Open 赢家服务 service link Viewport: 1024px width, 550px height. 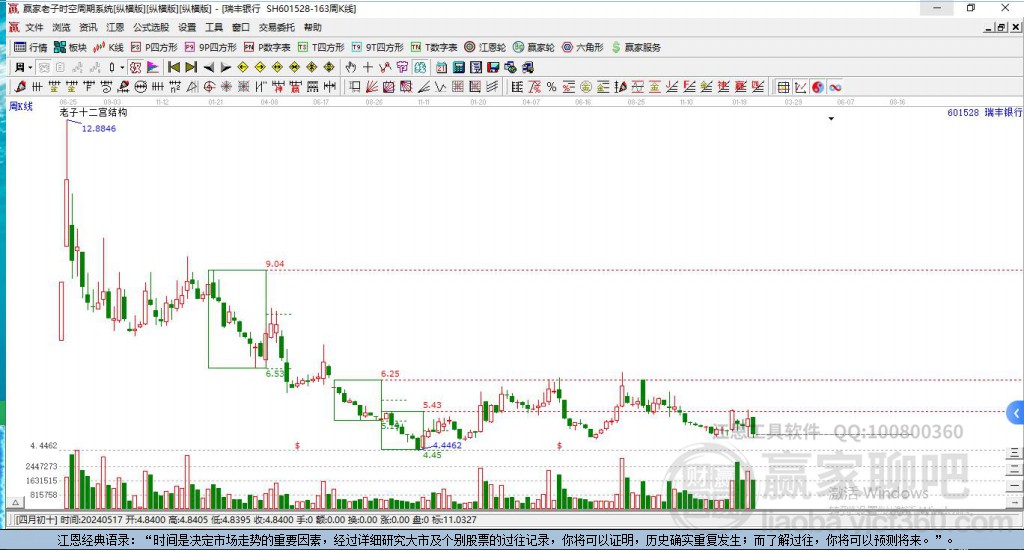pyautogui.click(x=636, y=47)
